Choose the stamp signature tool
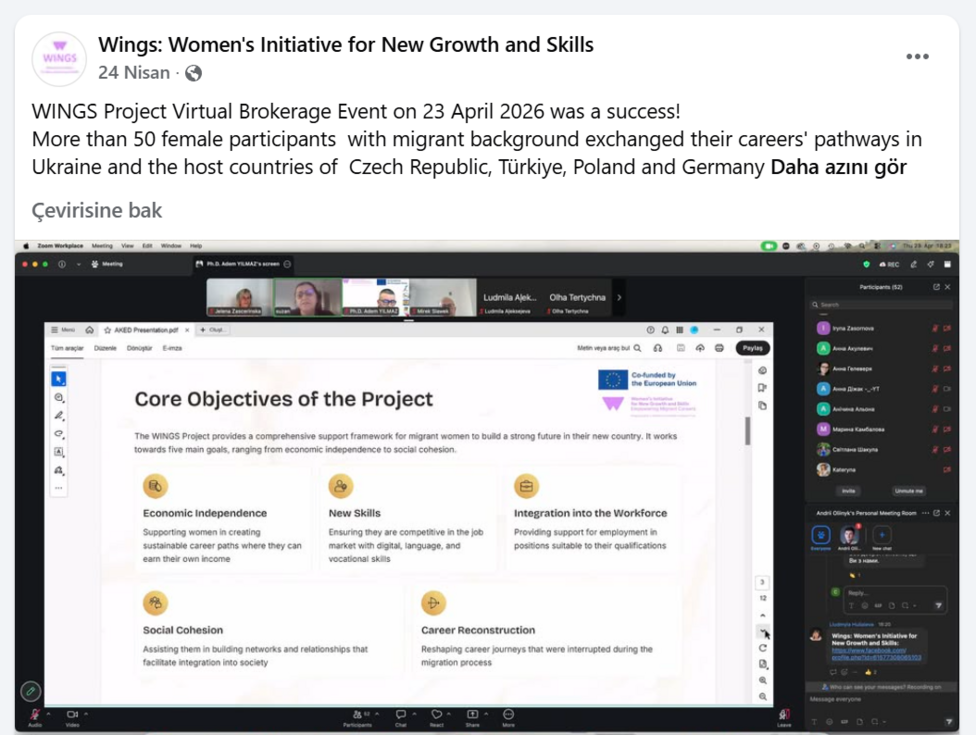Viewport: 976px width, 735px height. (x=59, y=470)
